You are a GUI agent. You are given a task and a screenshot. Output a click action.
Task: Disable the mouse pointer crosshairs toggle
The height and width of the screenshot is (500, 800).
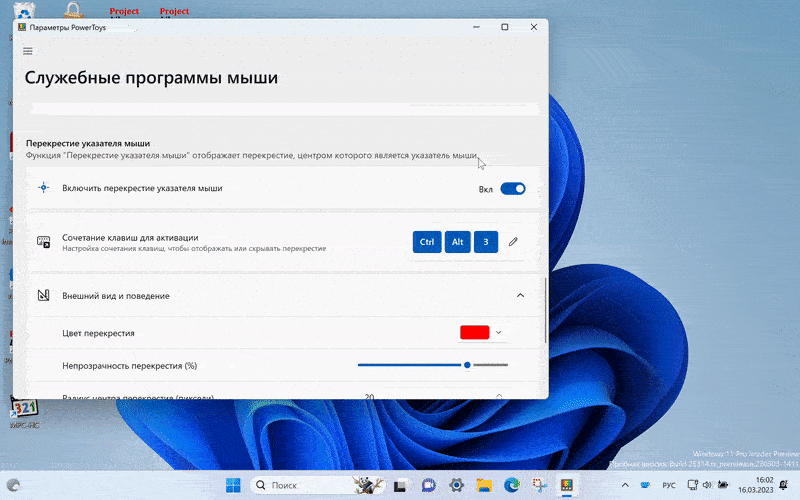pos(513,189)
